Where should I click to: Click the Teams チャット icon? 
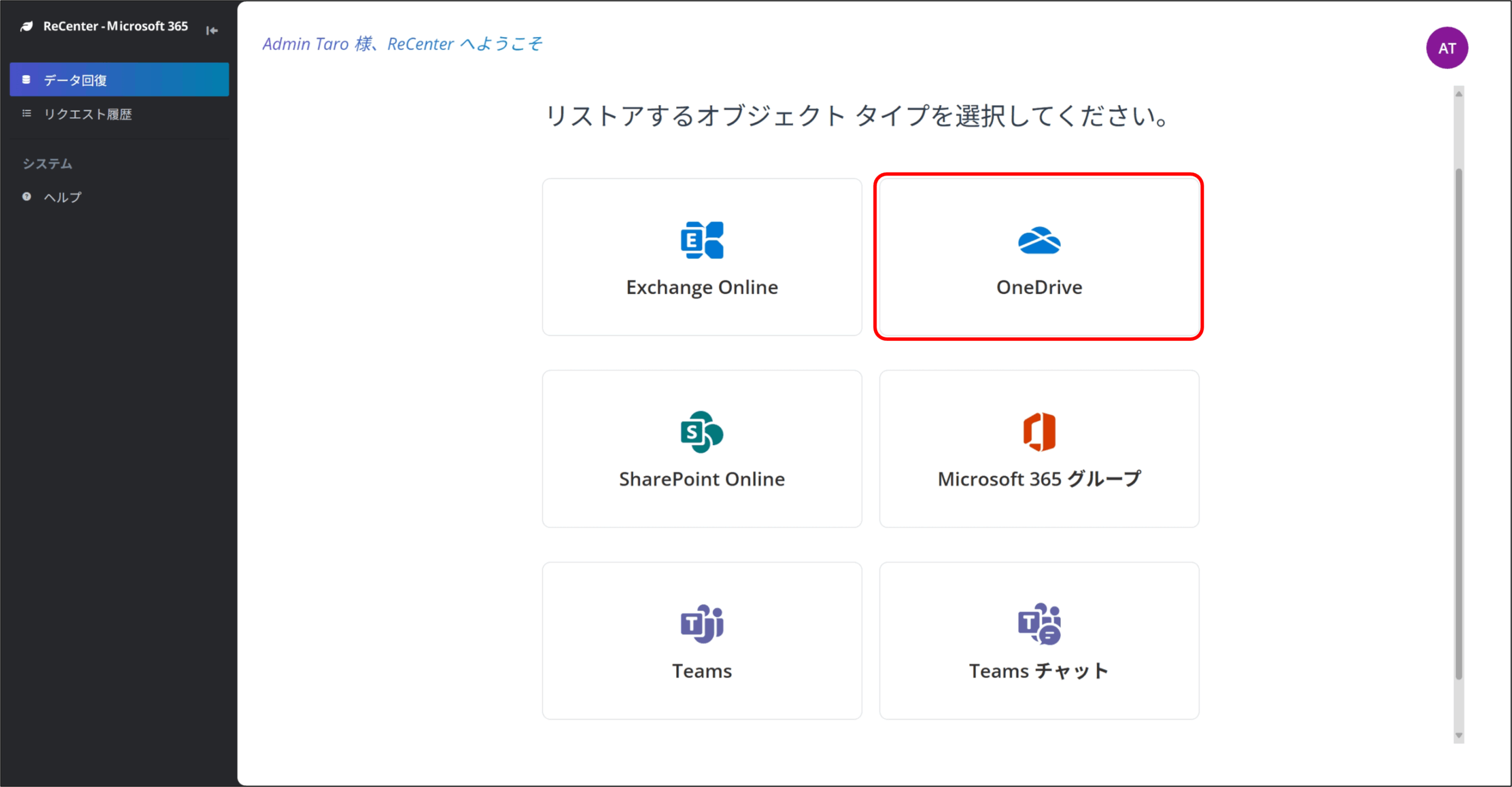click(x=1039, y=623)
